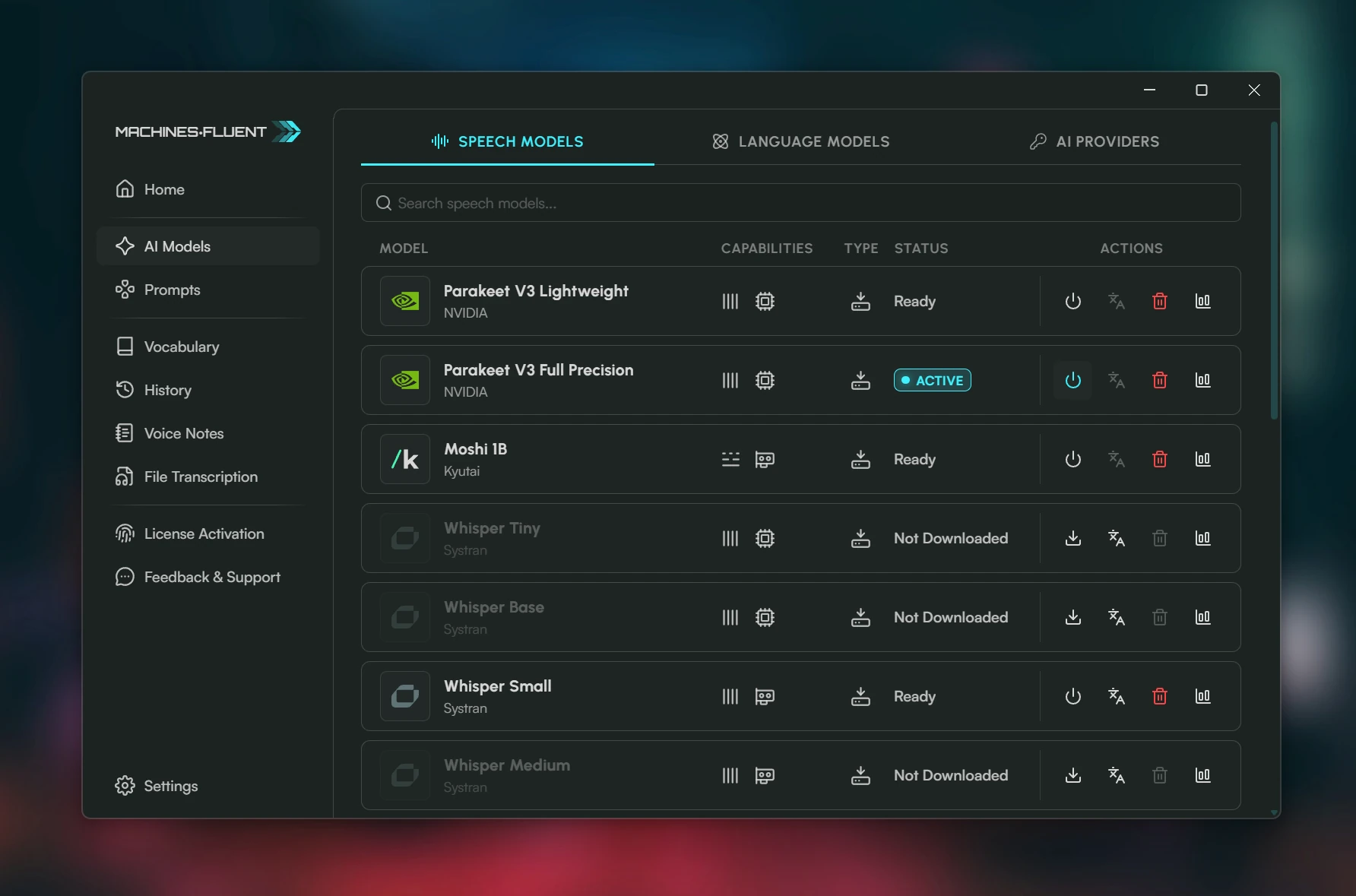1356x896 pixels.
Task: Open stats chart for Parakeet V3 Full Precision
Action: 1202,380
